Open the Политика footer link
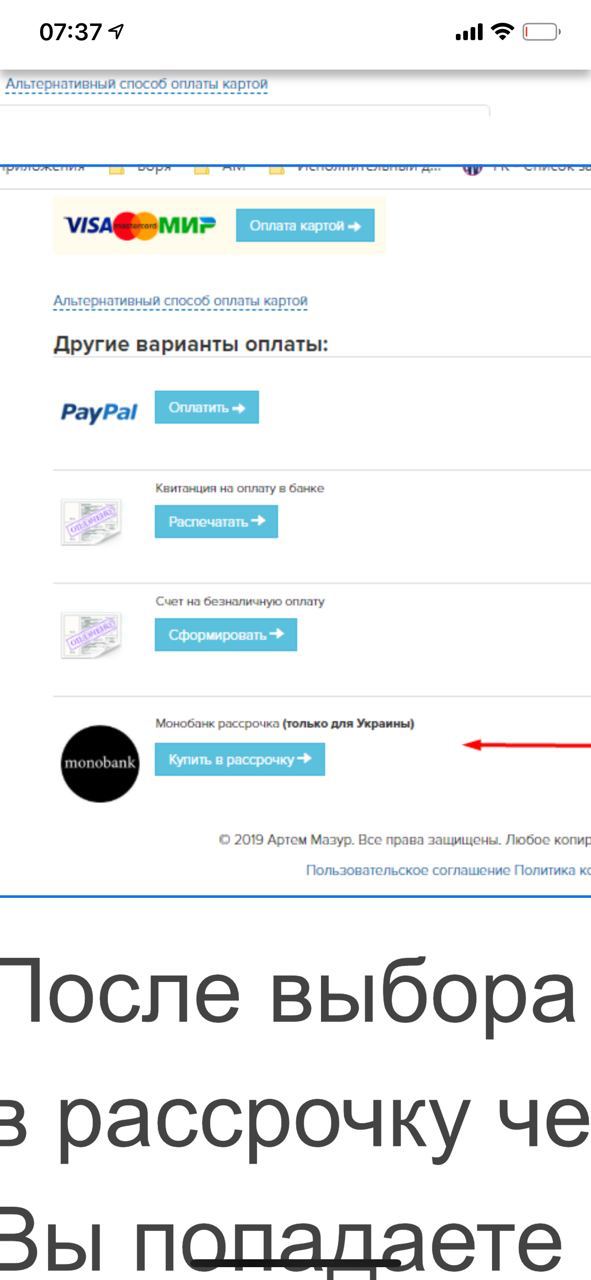 point(552,871)
